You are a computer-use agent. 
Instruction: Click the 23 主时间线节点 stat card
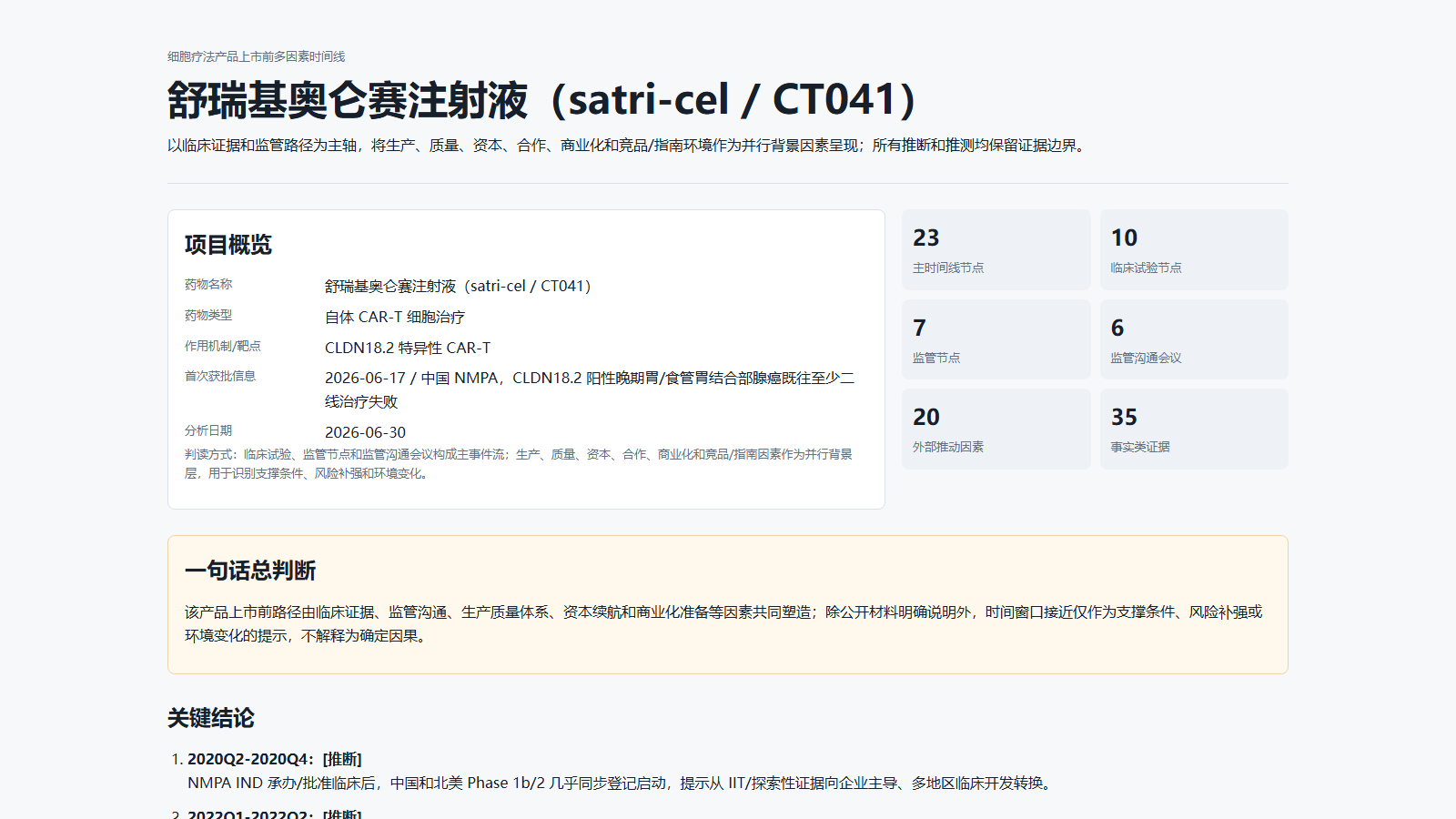coord(996,249)
